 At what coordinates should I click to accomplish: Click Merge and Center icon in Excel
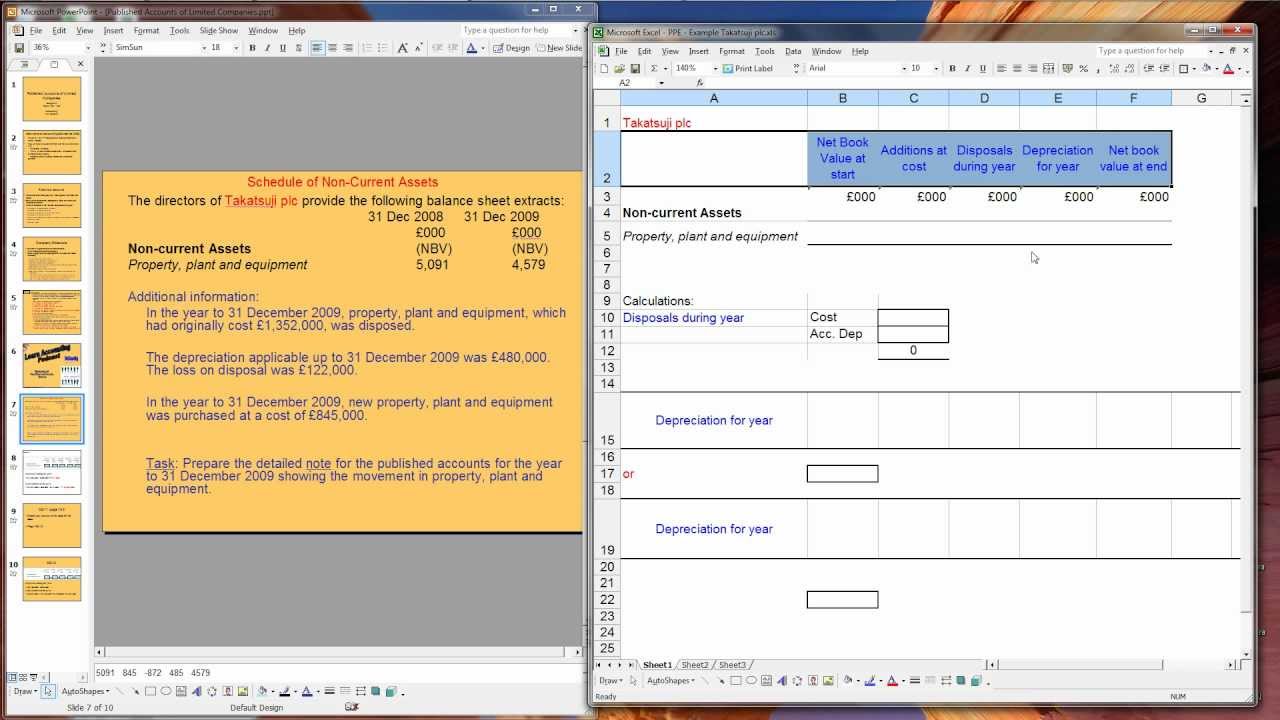[1048, 68]
